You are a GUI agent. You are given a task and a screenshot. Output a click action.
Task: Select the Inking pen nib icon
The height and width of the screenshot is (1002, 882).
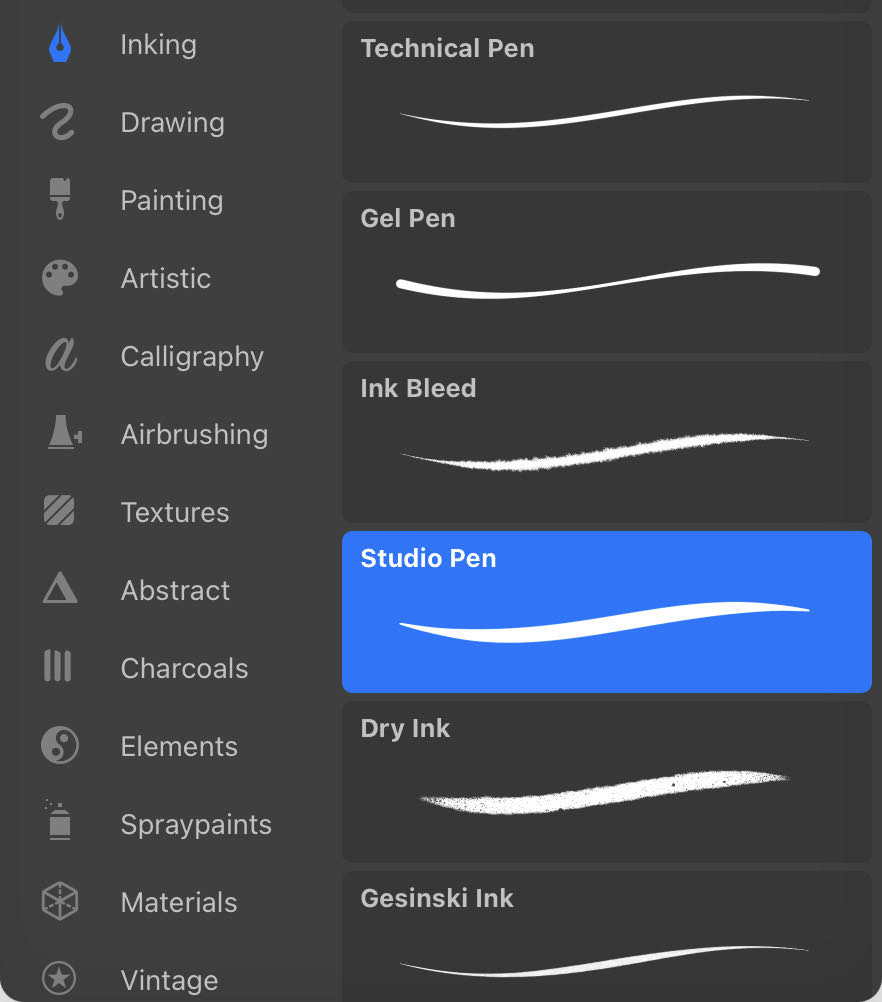coord(58,44)
